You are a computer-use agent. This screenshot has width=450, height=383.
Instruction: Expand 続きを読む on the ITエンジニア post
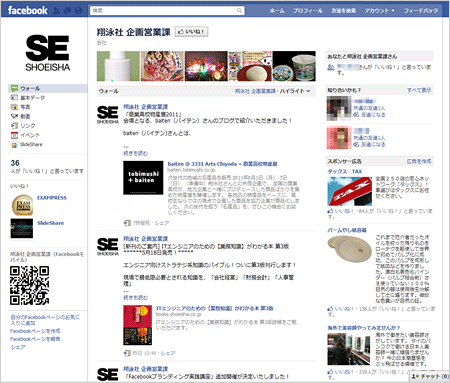coord(135,297)
